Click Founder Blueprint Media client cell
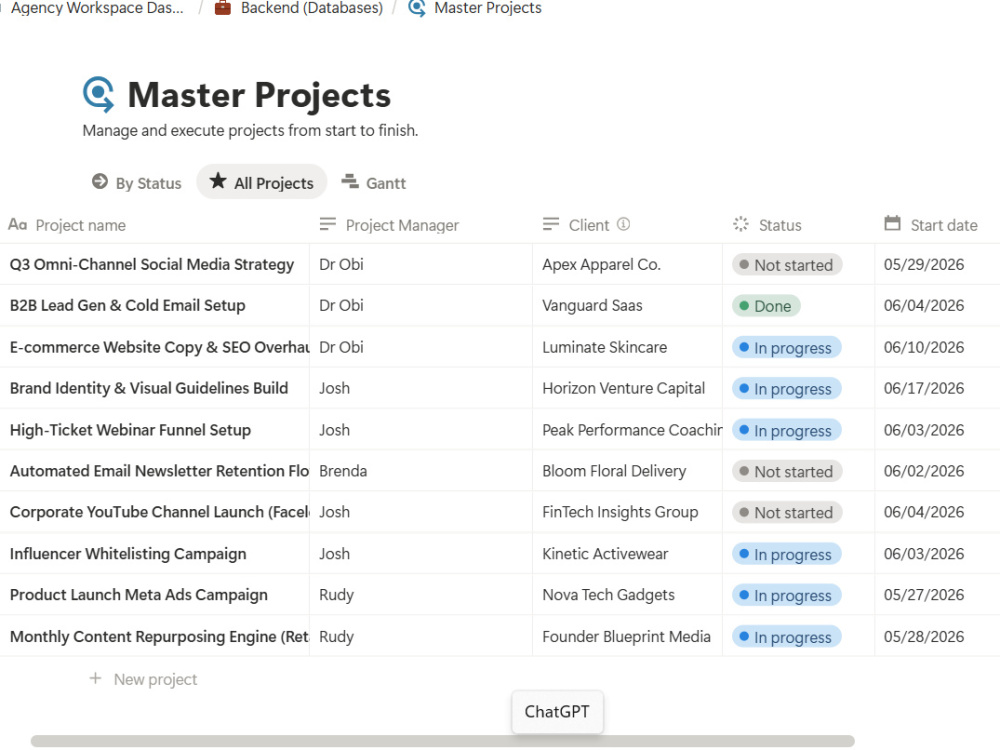Screen dimensions: 1000x750 (628, 636)
